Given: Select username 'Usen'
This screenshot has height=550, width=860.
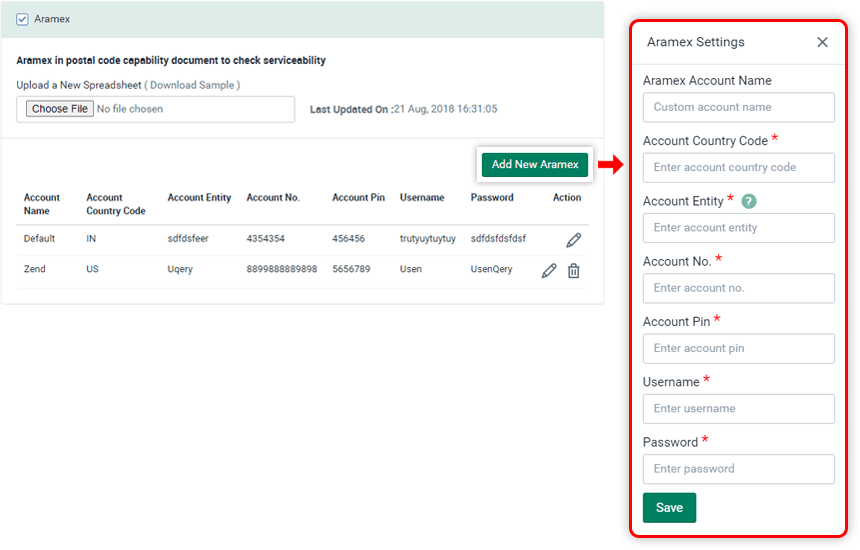Looking at the screenshot, I should point(411,269).
